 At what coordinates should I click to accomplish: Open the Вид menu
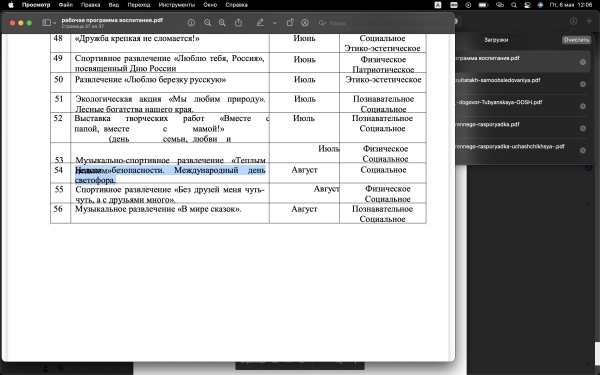point(114,5)
